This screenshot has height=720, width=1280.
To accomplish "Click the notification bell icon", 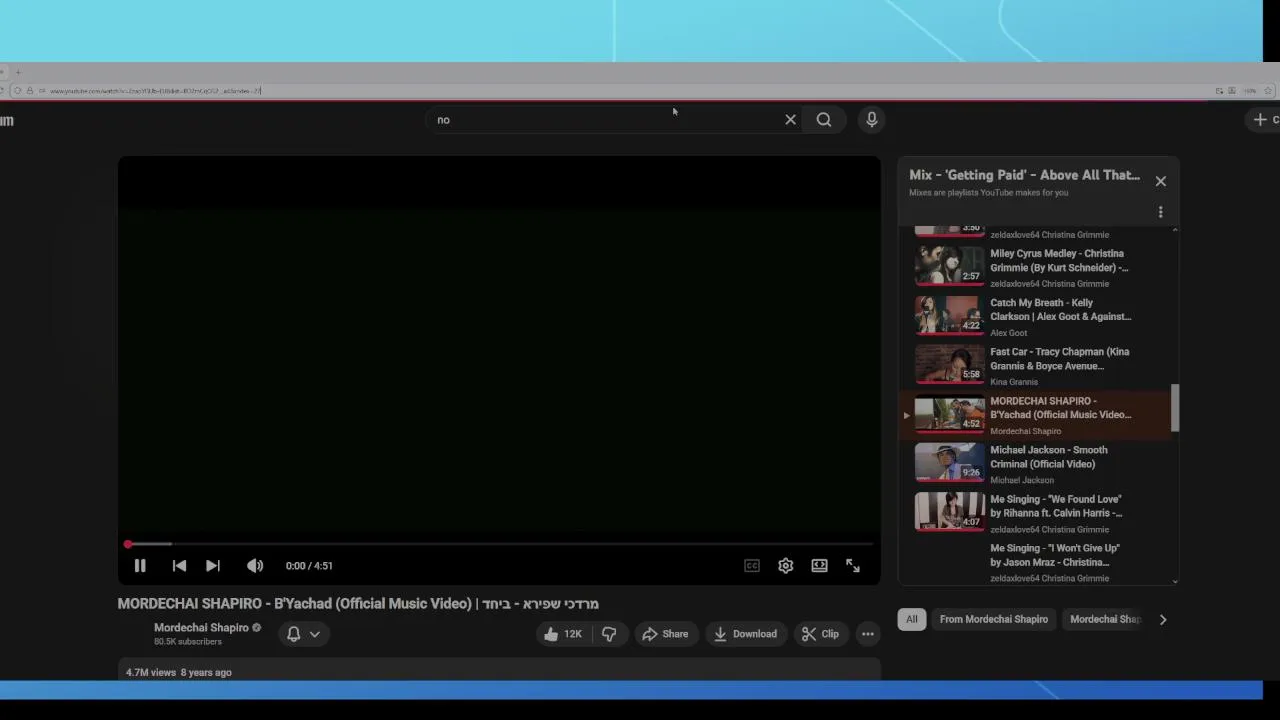I will click(294, 634).
